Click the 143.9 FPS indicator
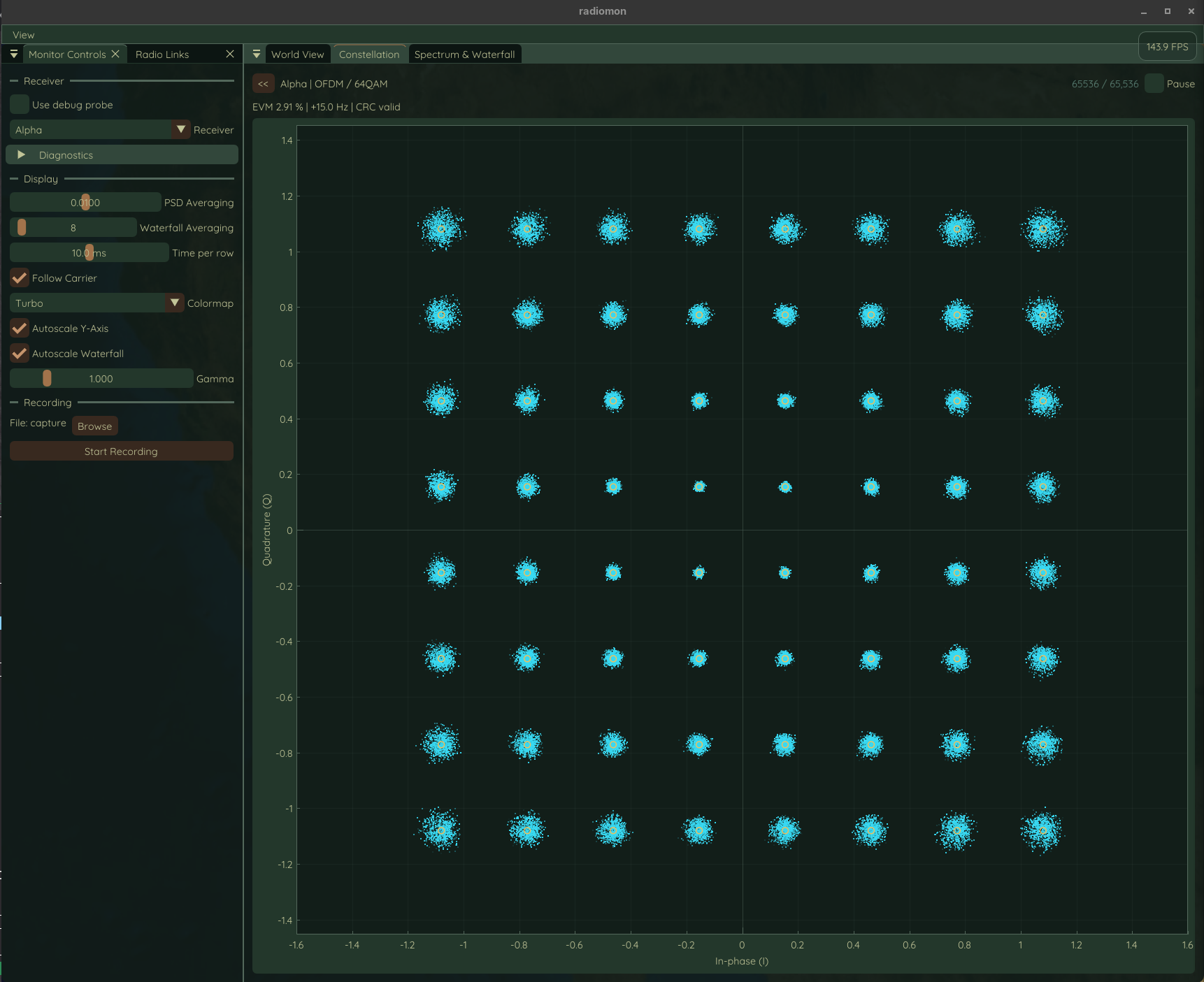Image resolution: width=1204 pixels, height=982 pixels. click(x=1167, y=47)
